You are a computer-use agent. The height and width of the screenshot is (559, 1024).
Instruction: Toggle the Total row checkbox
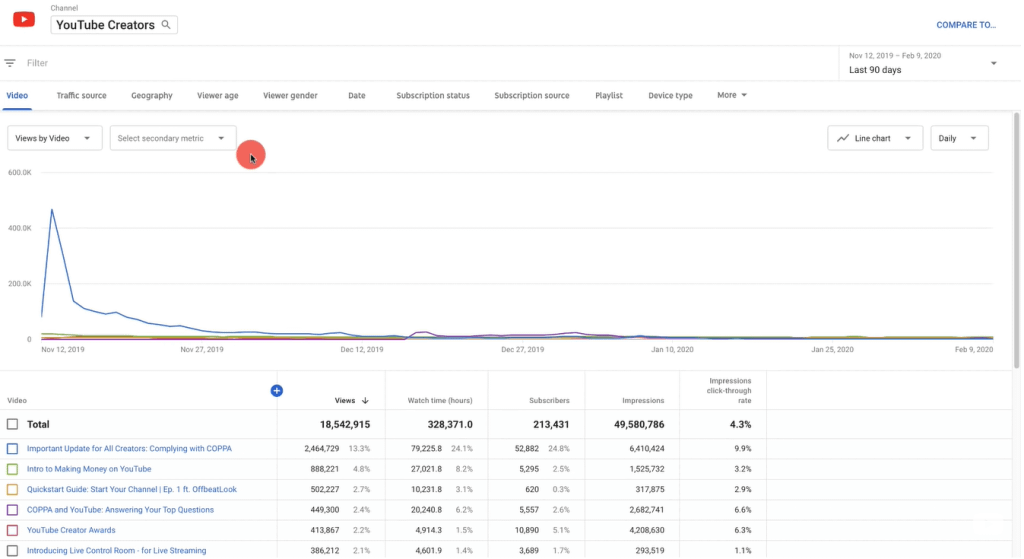[12, 425]
